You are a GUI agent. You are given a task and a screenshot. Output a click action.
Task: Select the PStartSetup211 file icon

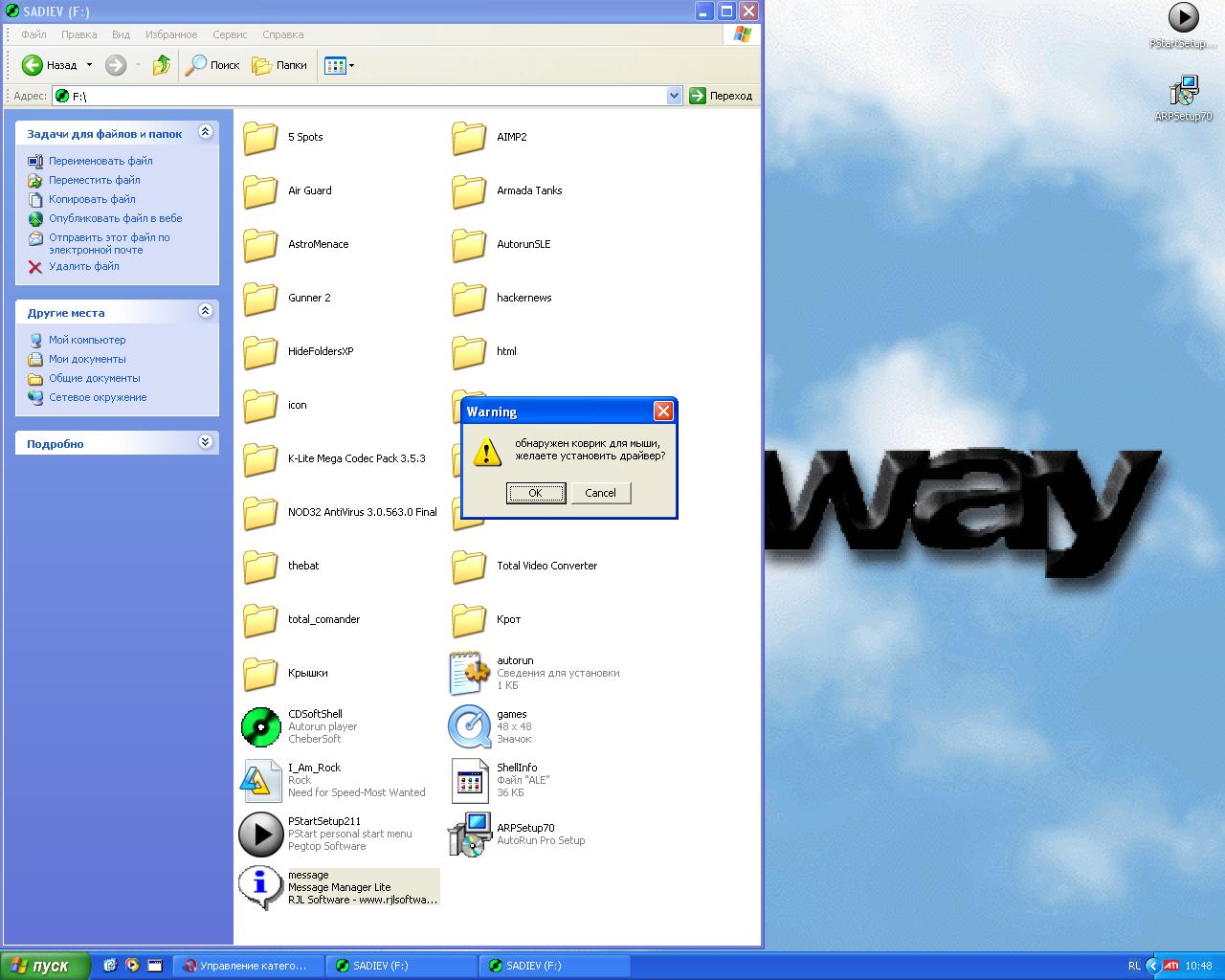pos(260,834)
